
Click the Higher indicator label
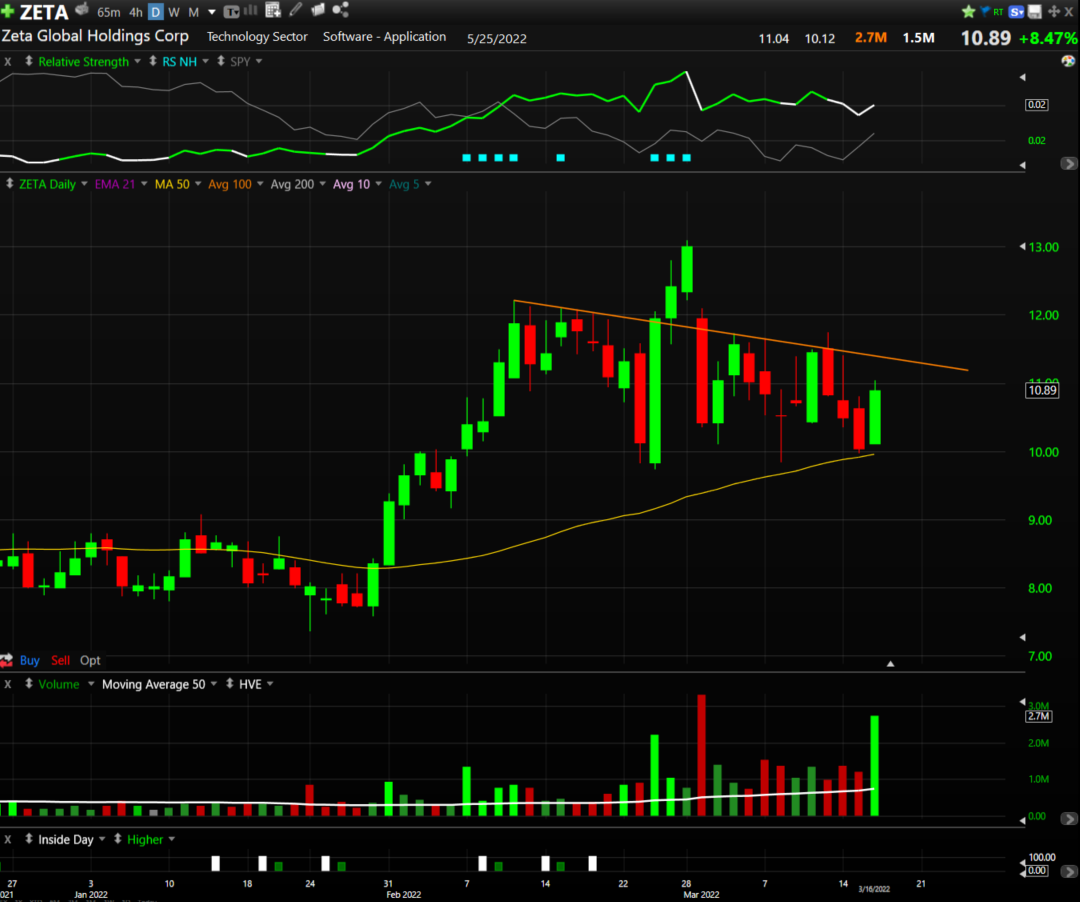coord(145,839)
